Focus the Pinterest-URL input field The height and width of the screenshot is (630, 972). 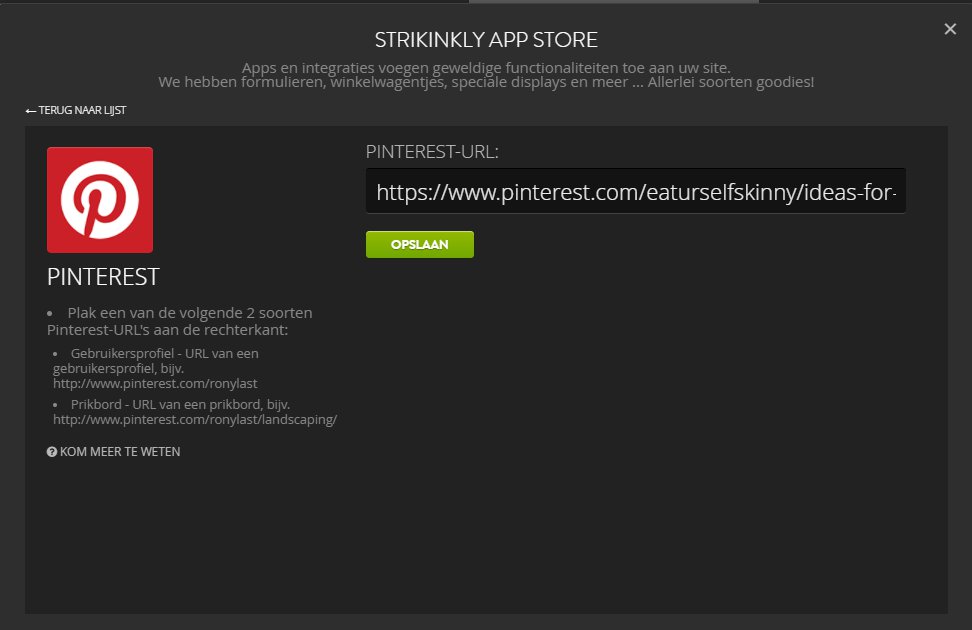(635, 191)
